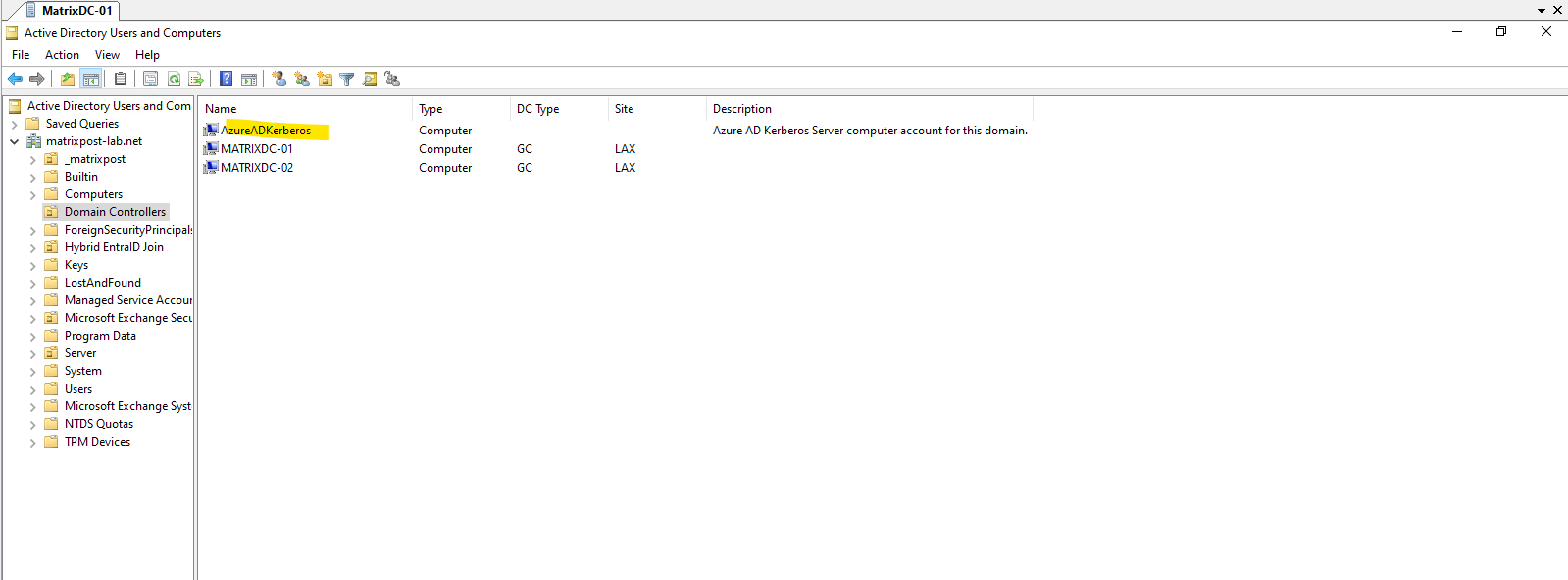
Task: Sort by Description column header
Action: (x=870, y=109)
